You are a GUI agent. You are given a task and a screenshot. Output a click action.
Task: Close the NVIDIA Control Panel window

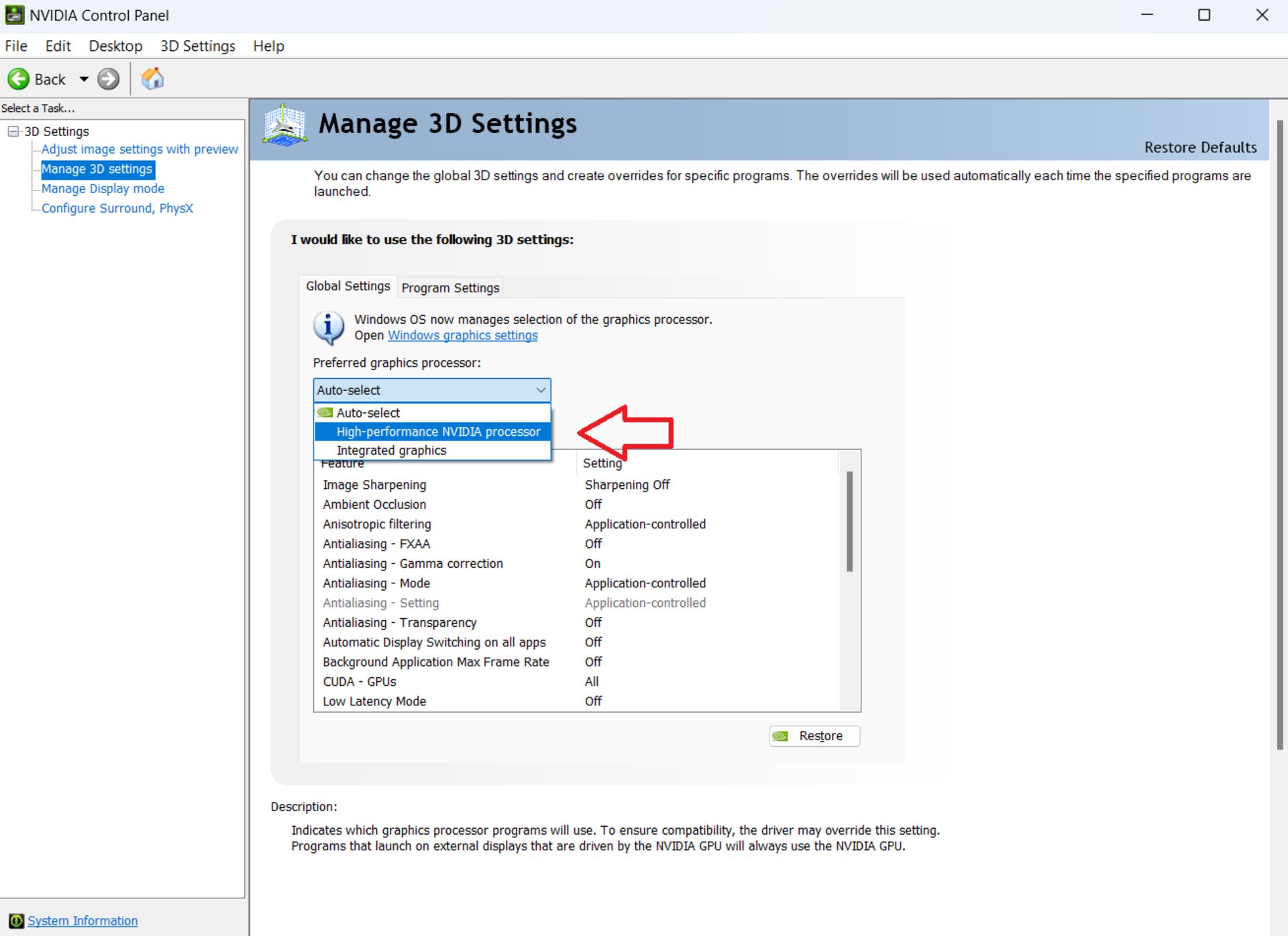coord(1262,15)
